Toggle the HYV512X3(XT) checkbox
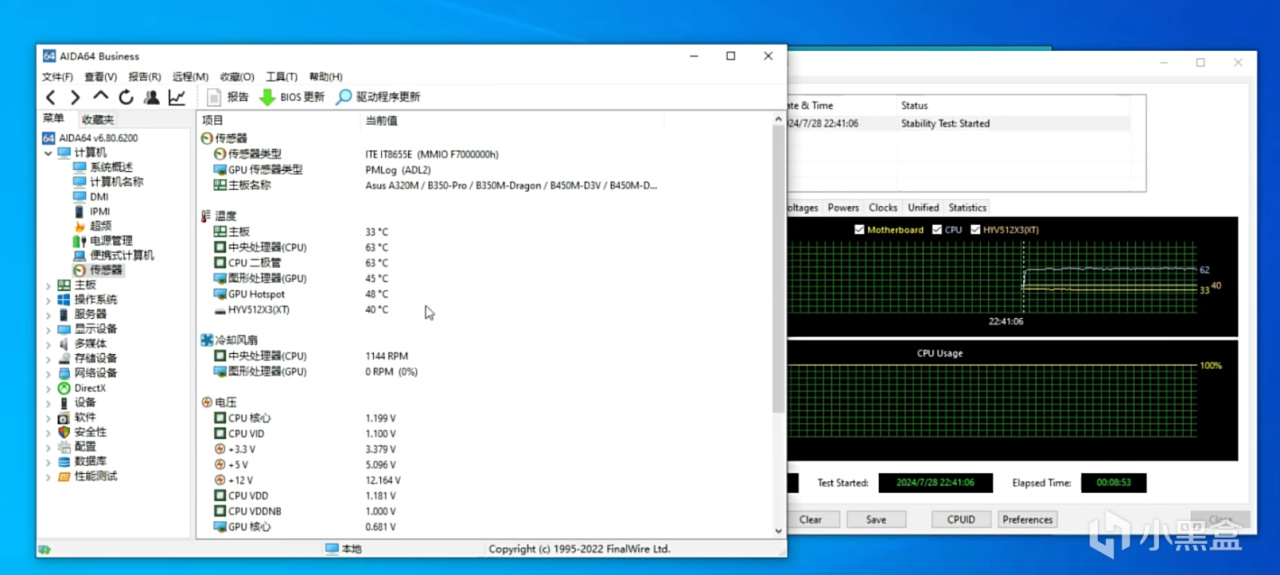 tap(975, 230)
